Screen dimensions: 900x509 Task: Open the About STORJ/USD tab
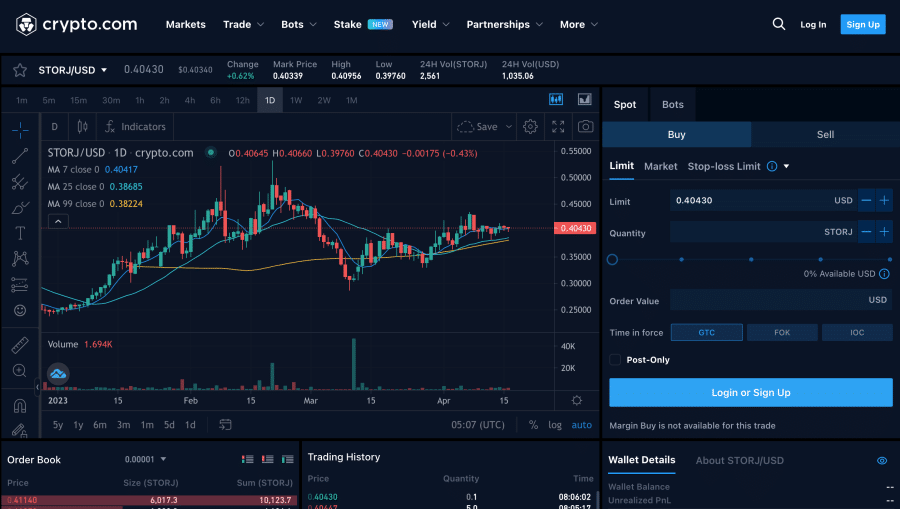739,460
